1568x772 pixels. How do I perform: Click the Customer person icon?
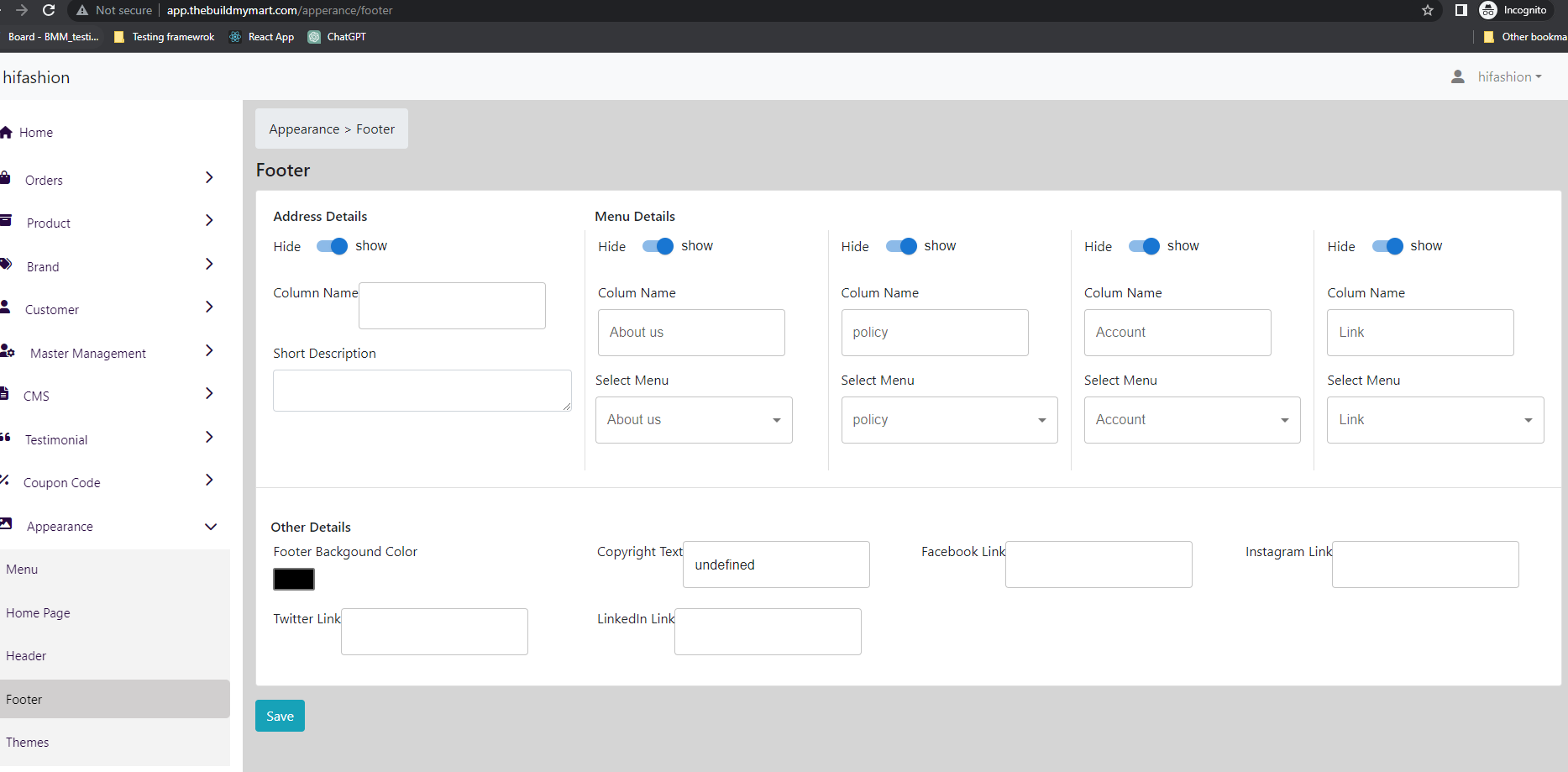[x=5, y=307]
